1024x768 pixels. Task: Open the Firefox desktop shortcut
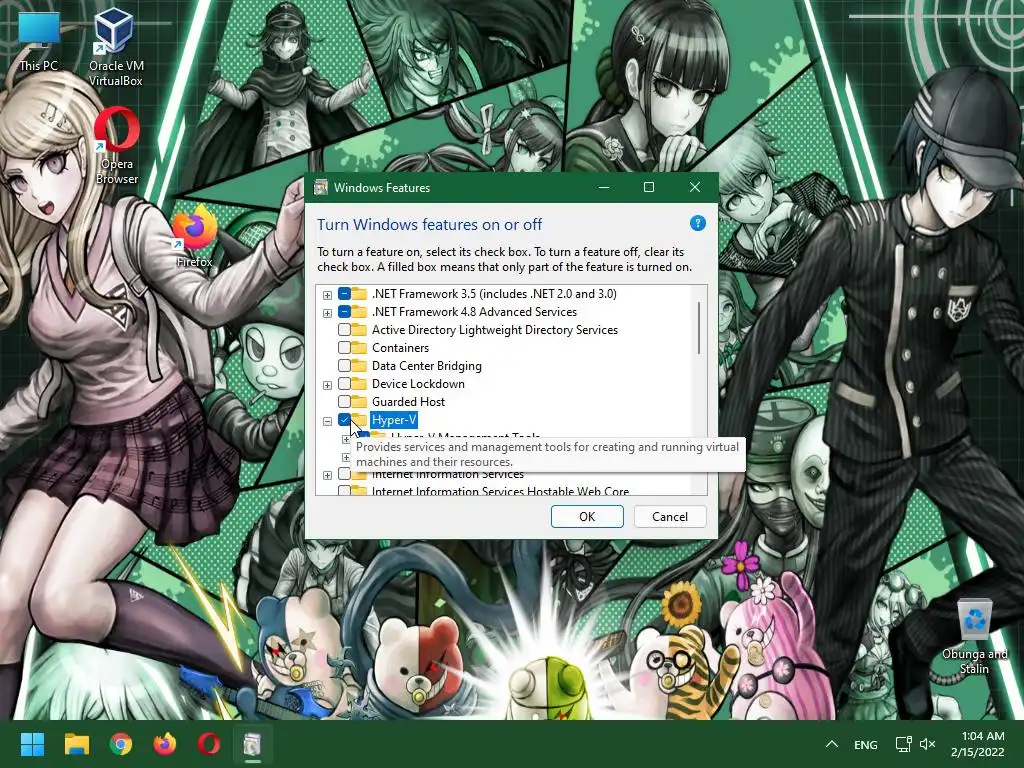[x=194, y=236]
